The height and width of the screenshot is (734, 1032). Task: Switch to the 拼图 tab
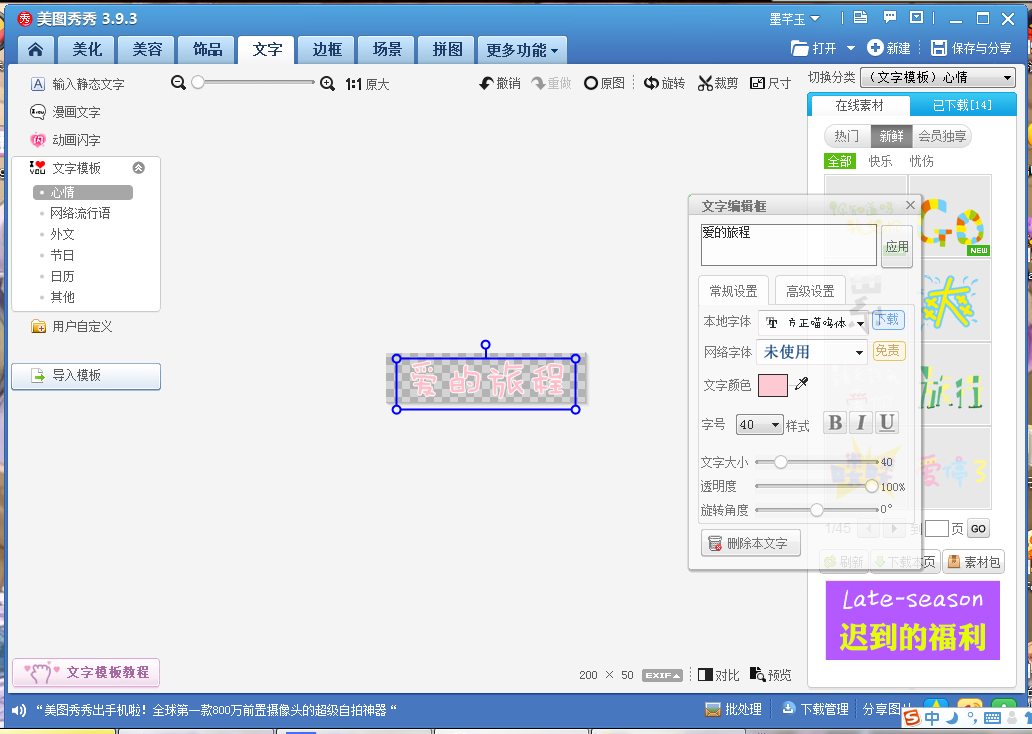(x=447, y=49)
